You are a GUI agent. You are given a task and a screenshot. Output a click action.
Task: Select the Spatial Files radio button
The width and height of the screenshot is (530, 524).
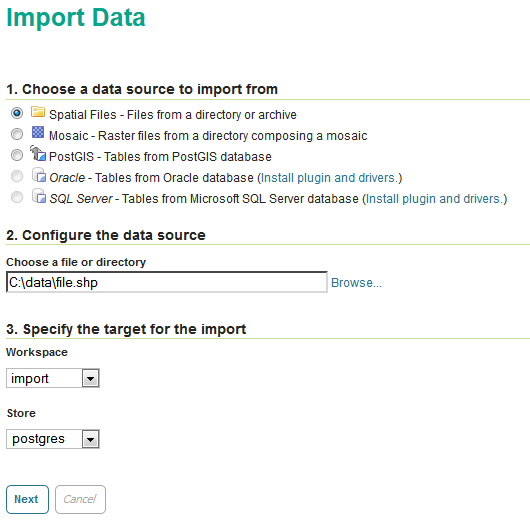coord(17,113)
